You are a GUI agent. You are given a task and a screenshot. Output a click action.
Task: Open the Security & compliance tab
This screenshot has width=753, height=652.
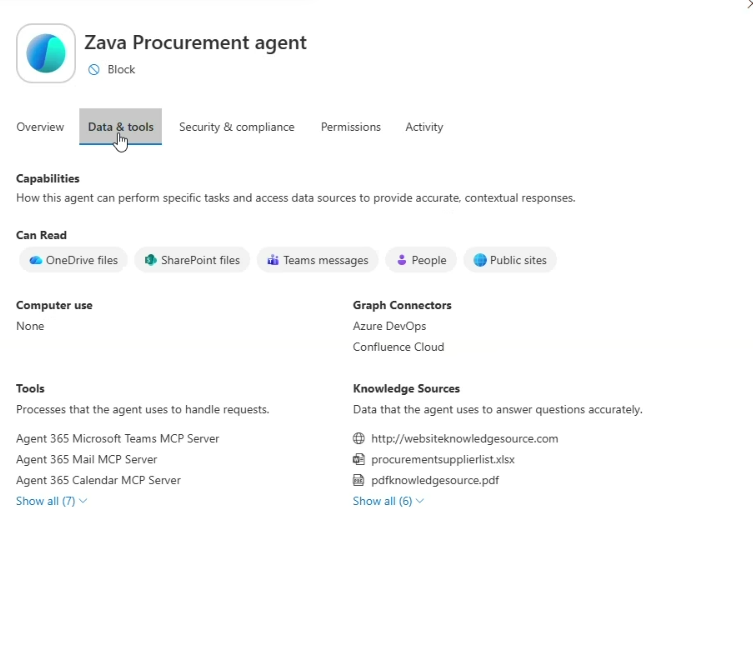pyautogui.click(x=236, y=127)
